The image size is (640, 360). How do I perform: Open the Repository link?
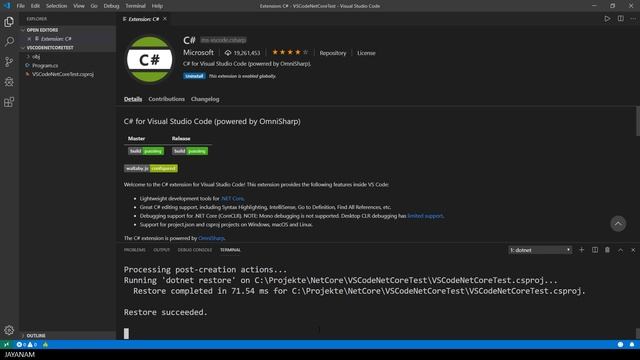point(333,53)
